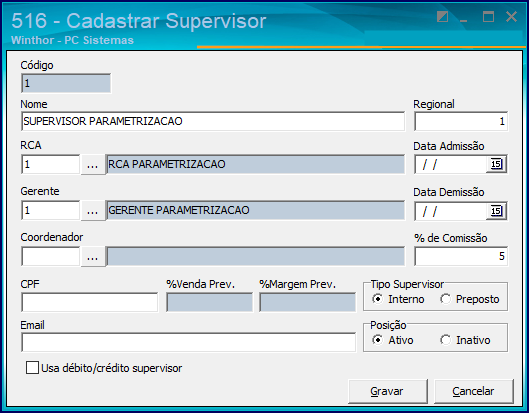Click the empty Coordenador description field
The image size is (529, 413).
[x=255, y=257]
